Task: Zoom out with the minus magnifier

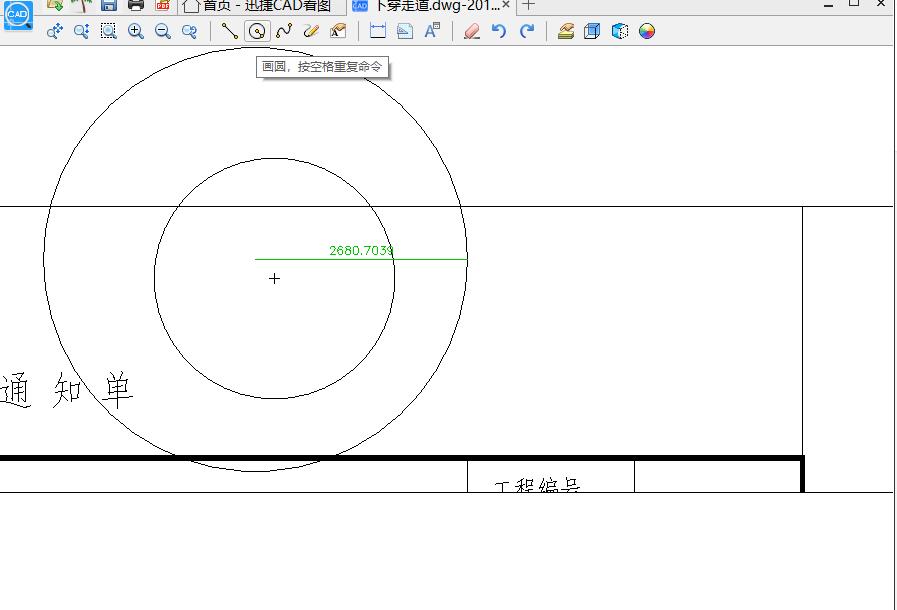Action: [x=162, y=31]
